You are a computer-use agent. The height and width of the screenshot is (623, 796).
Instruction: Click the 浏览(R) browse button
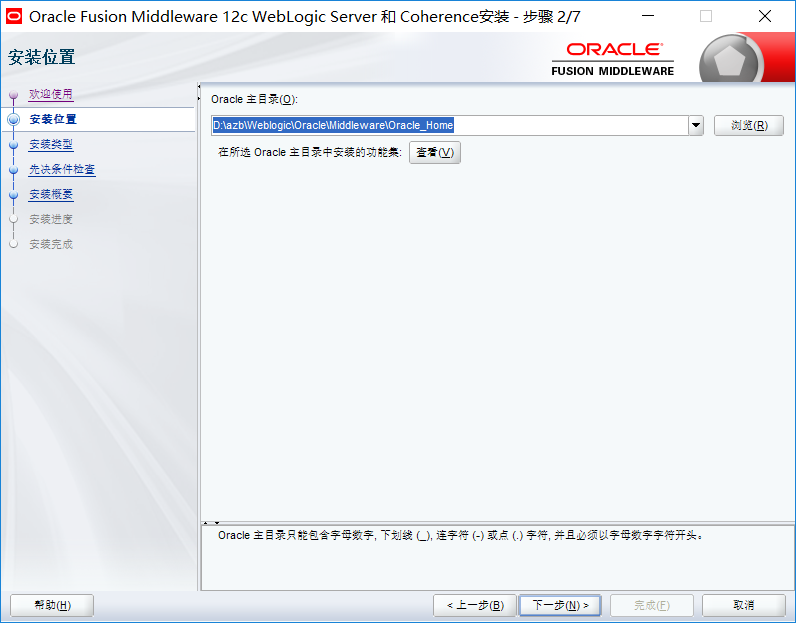(x=749, y=125)
